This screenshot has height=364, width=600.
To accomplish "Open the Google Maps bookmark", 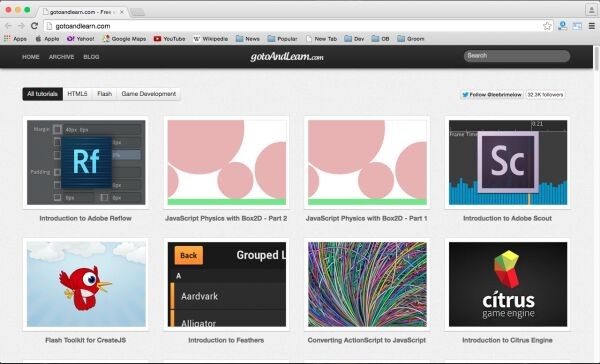I will pos(125,39).
